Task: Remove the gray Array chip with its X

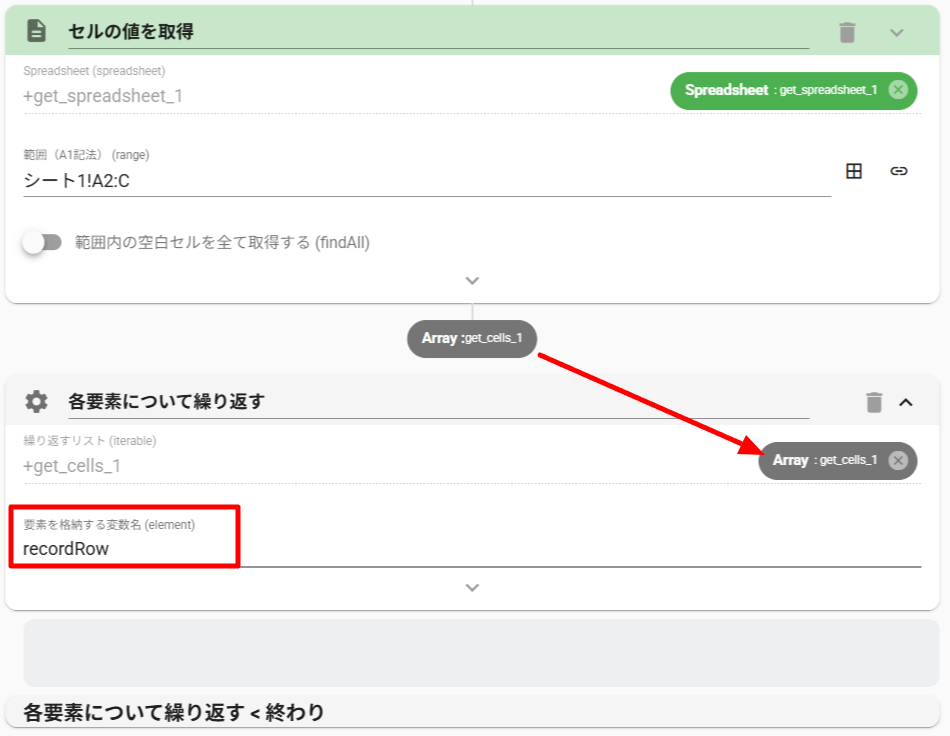Action: 898,460
